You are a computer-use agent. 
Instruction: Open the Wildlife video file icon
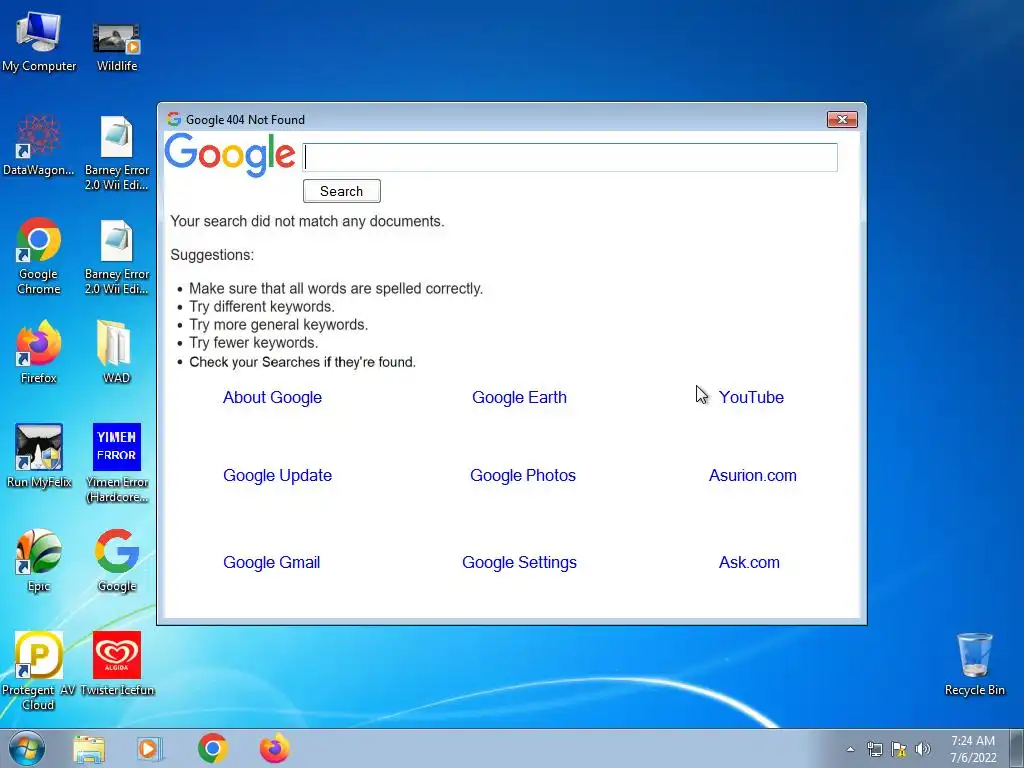(x=117, y=46)
